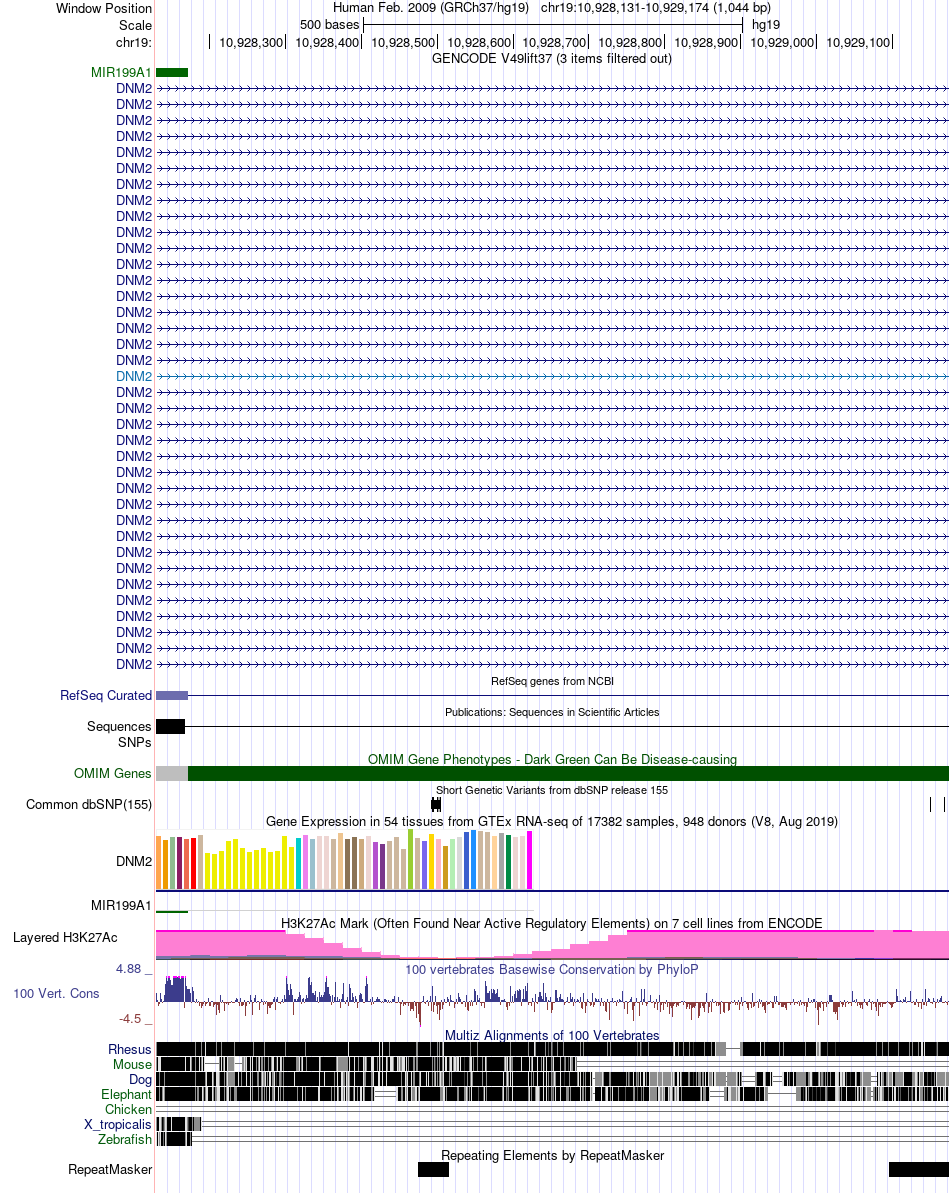
Task: Click the RefSeq Curated exon block
Action: click(x=172, y=695)
